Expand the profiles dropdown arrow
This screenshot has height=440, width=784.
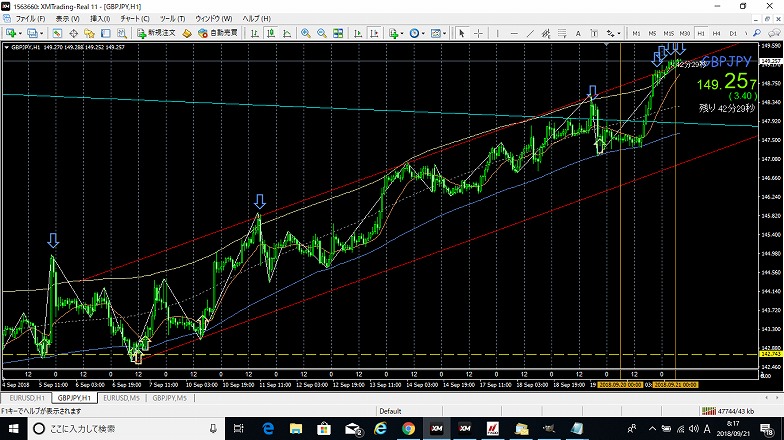pos(42,34)
